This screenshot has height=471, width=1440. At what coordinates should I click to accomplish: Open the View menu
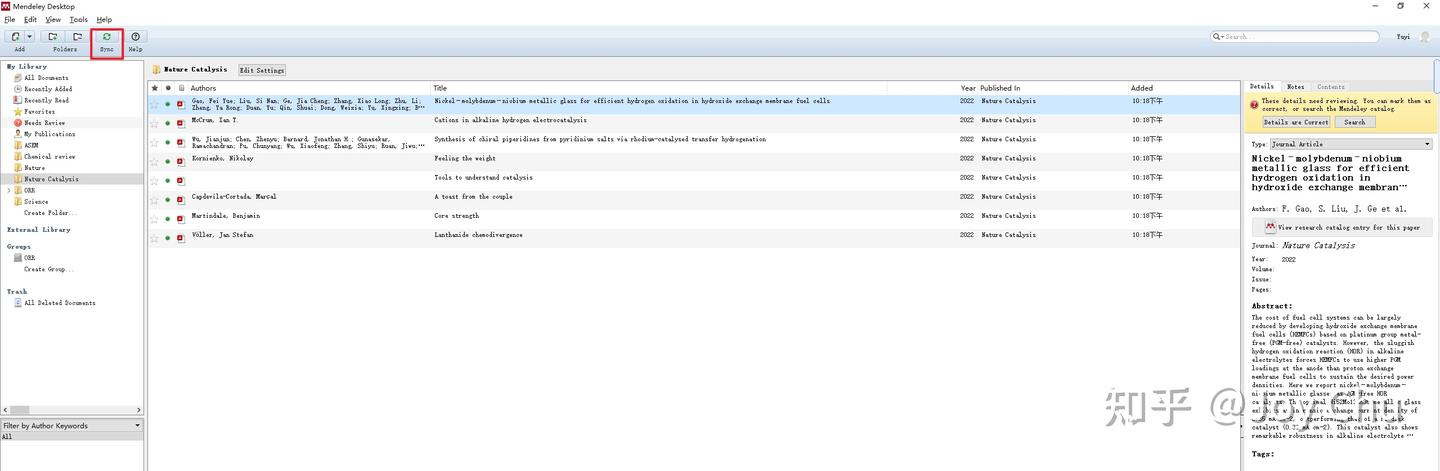tap(53, 19)
